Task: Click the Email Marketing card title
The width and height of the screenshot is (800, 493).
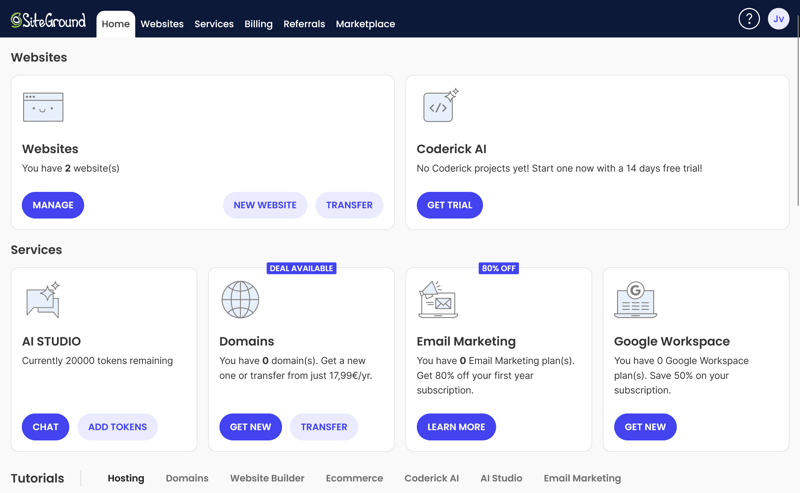Action: (x=466, y=341)
